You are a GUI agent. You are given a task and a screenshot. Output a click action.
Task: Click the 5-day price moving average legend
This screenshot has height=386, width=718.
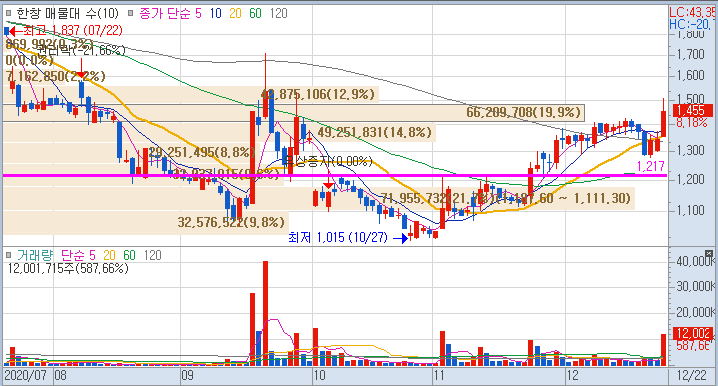click(x=198, y=13)
